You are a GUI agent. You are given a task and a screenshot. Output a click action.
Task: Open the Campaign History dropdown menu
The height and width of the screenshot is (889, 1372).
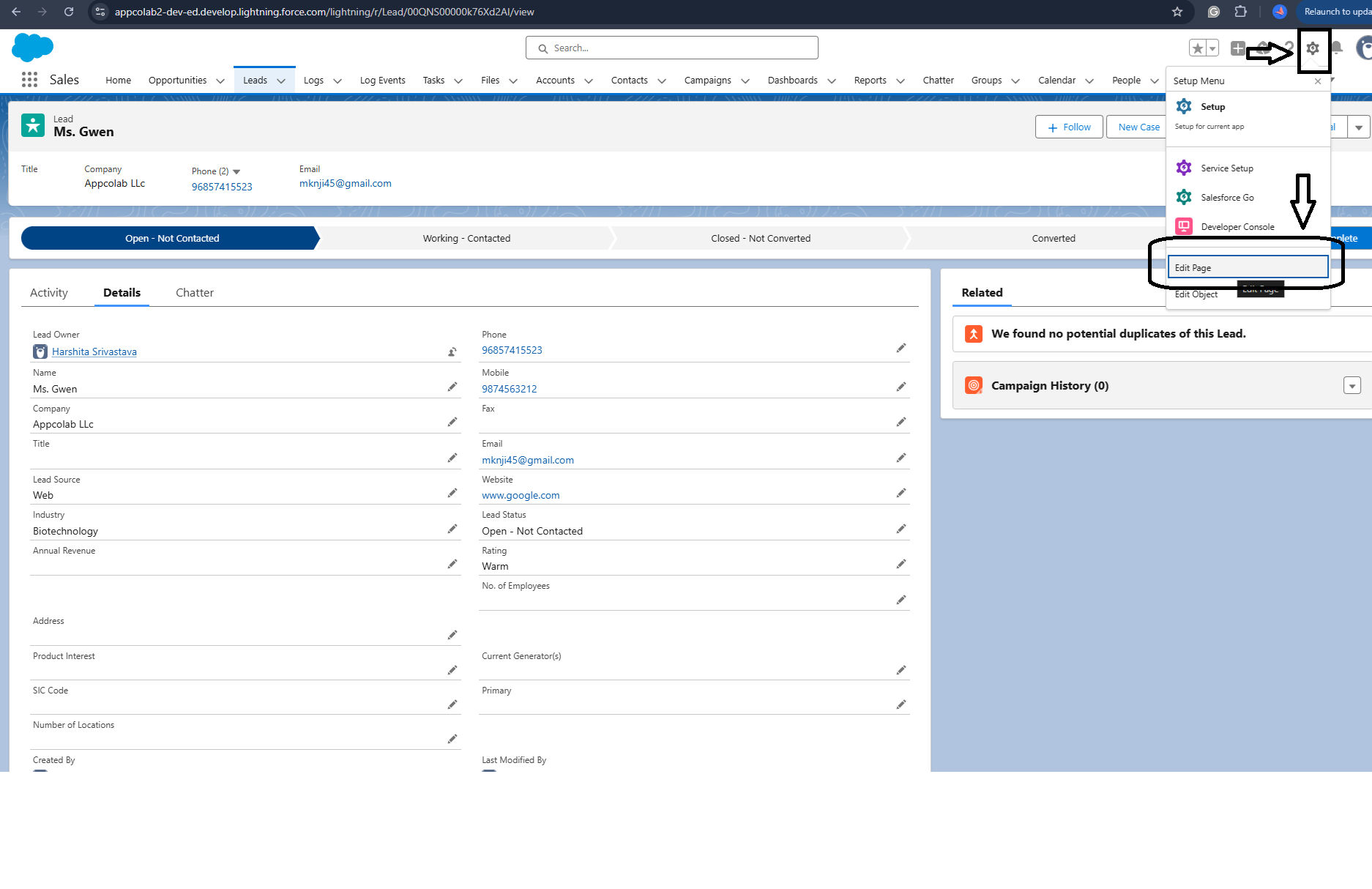1352,386
